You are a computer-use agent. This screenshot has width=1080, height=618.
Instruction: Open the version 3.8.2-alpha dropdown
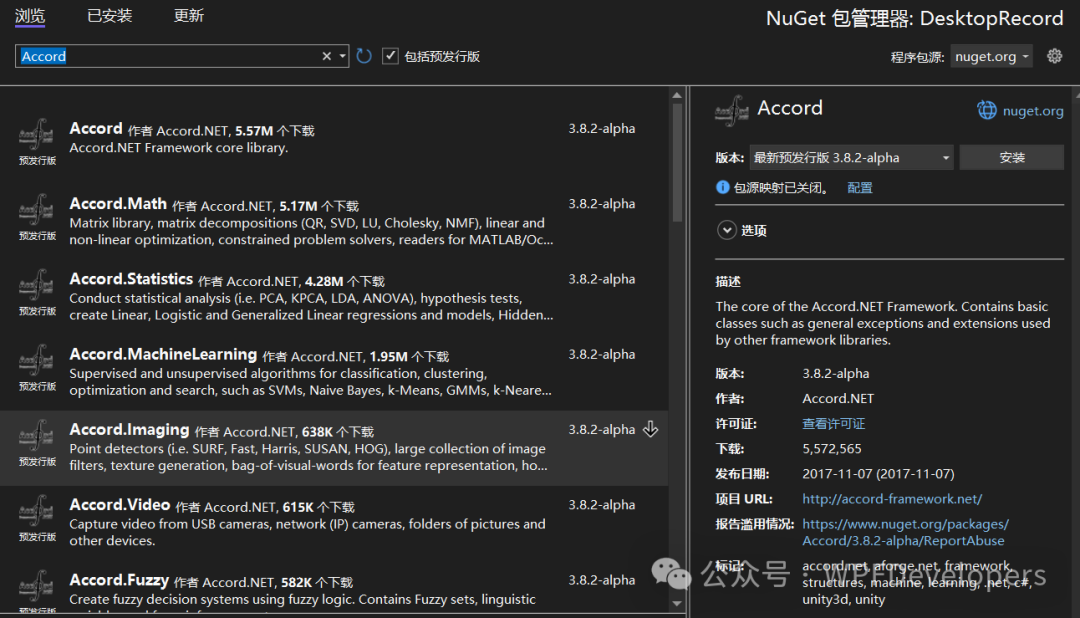(x=851, y=158)
